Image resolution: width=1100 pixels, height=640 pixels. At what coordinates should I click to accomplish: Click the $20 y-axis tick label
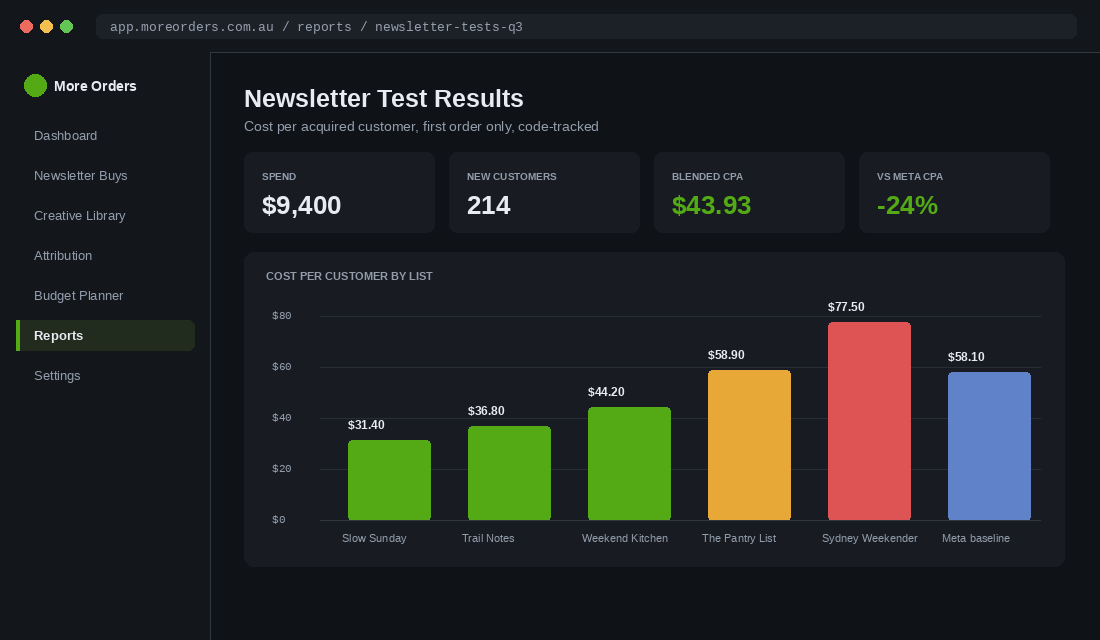click(x=282, y=469)
